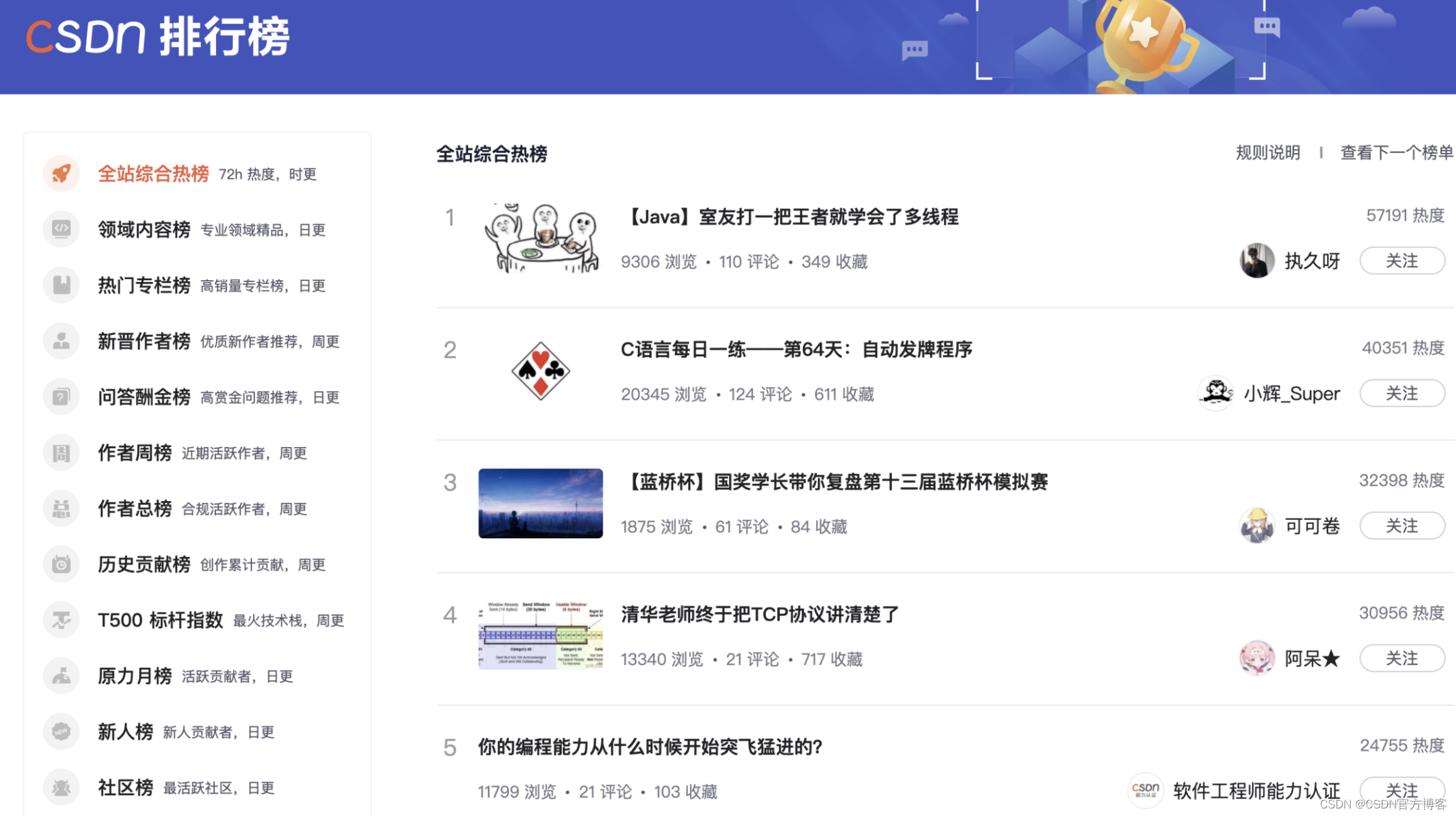Click the code icon beside 领域内容榜
The width and height of the screenshot is (1456, 816).
tap(61, 229)
